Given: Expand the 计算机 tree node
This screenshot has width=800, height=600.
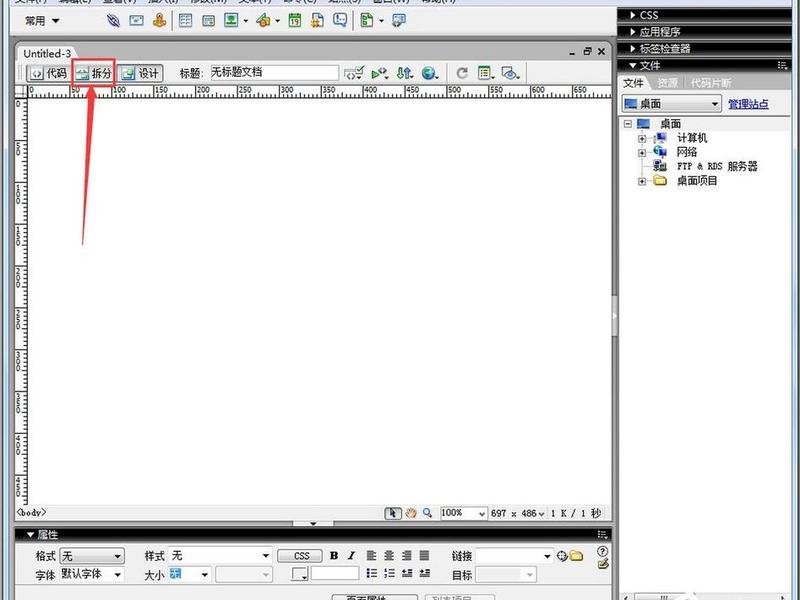Looking at the screenshot, I should pos(642,138).
